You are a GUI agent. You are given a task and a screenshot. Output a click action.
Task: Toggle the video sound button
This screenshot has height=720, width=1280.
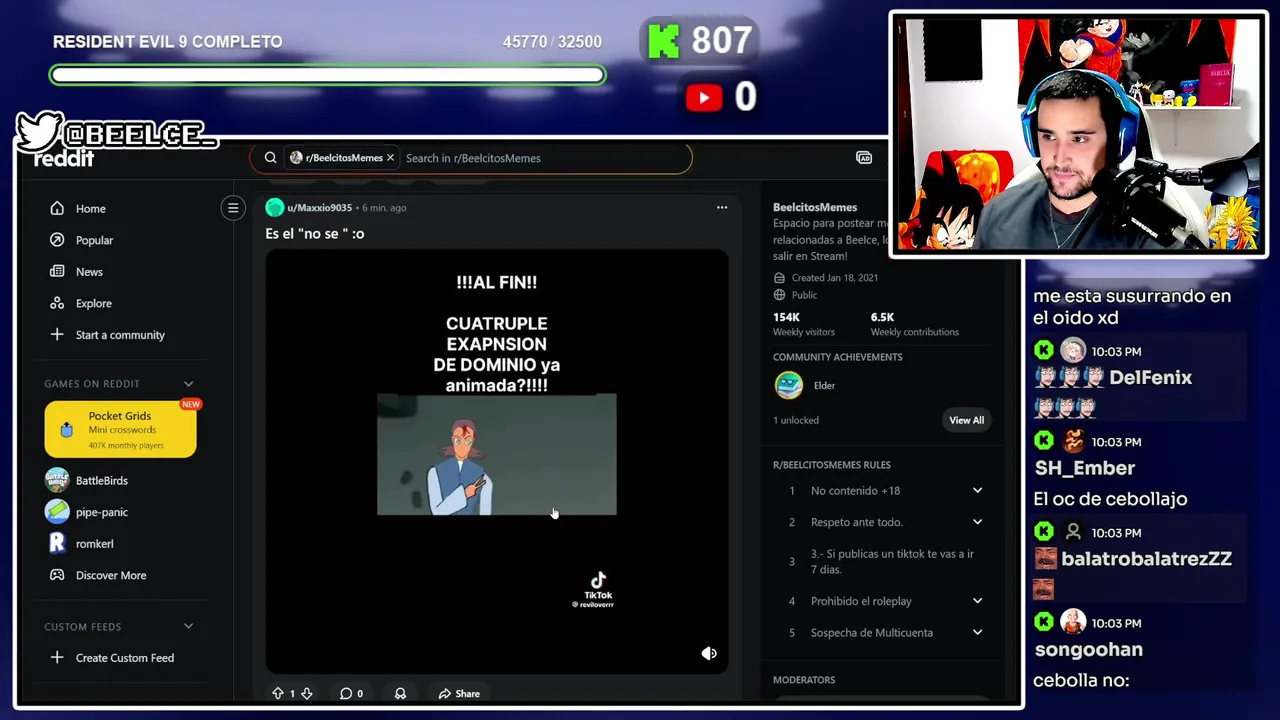(709, 653)
